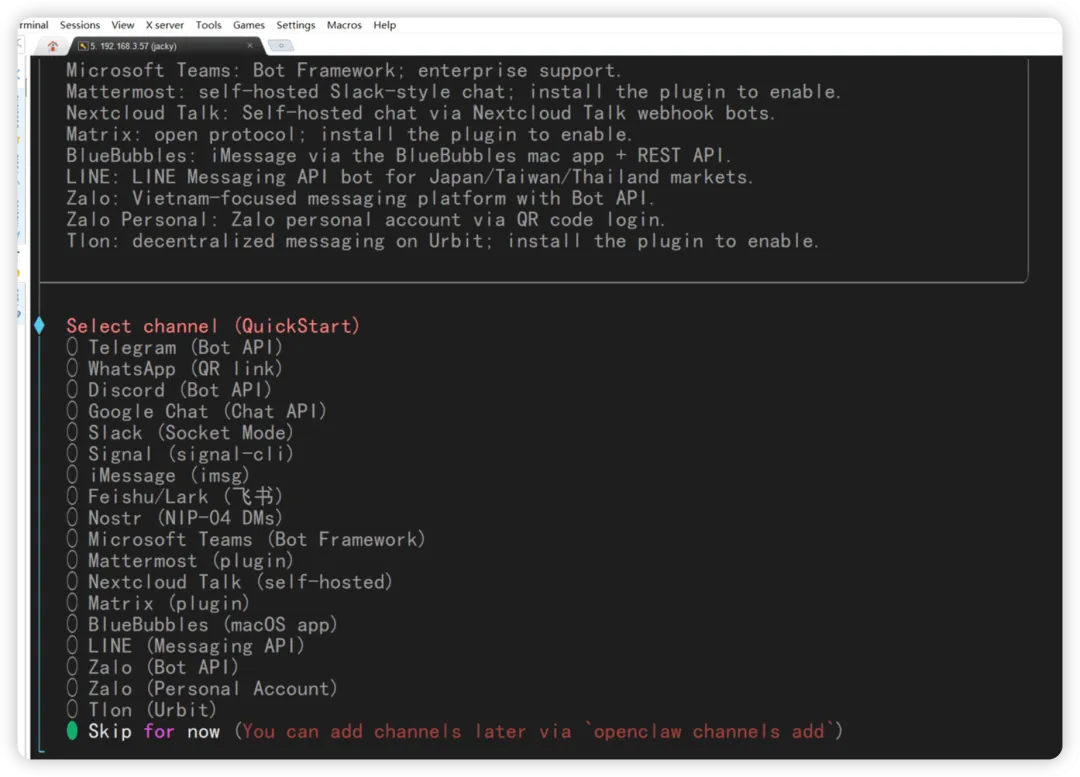
Task: Click the BlueBubbles: iMessage description line
Action: click(x=399, y=156)
